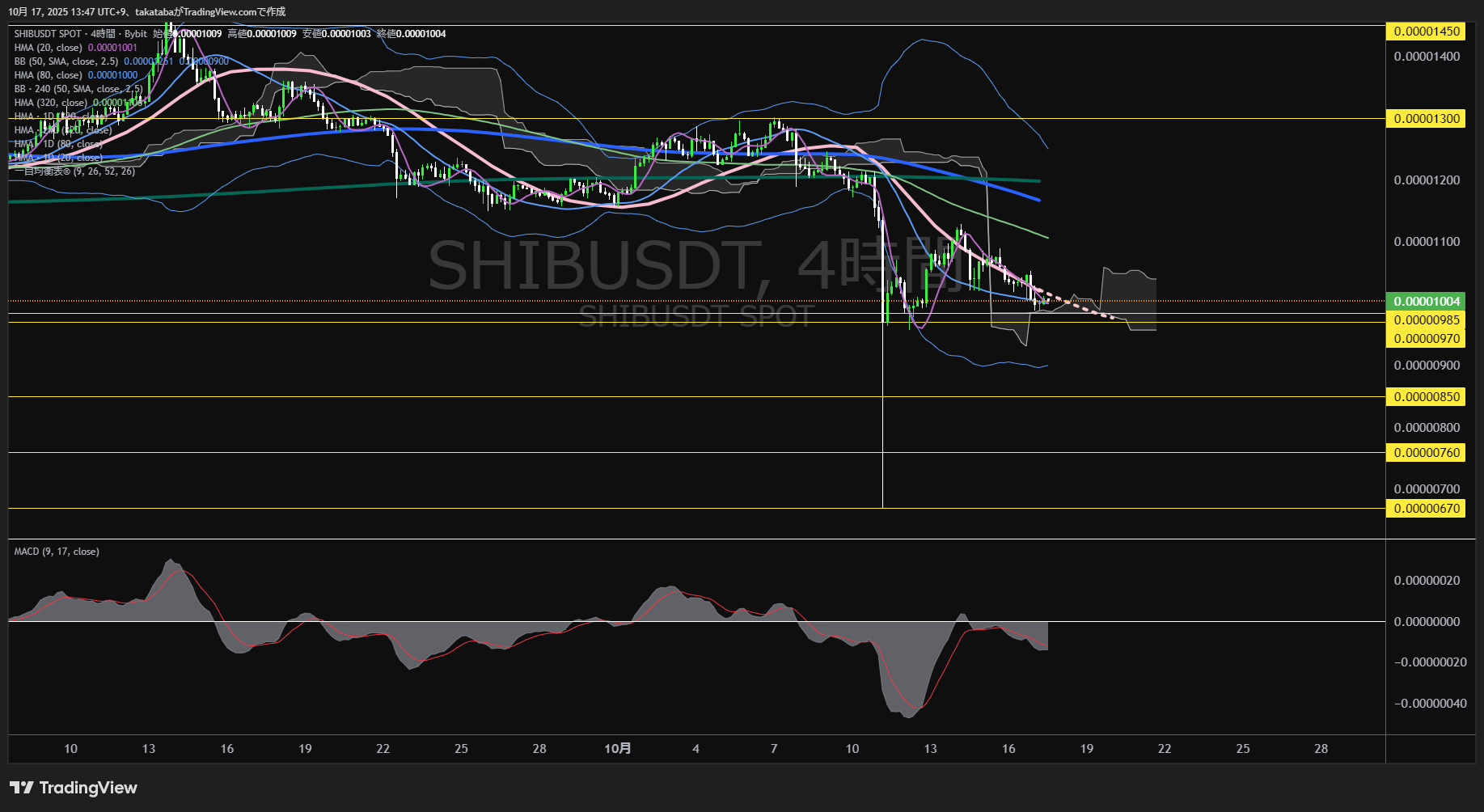Click the Ichimoku (9, 26, 52, 26) legend
1484x812 pixels.
pos(74,171)
